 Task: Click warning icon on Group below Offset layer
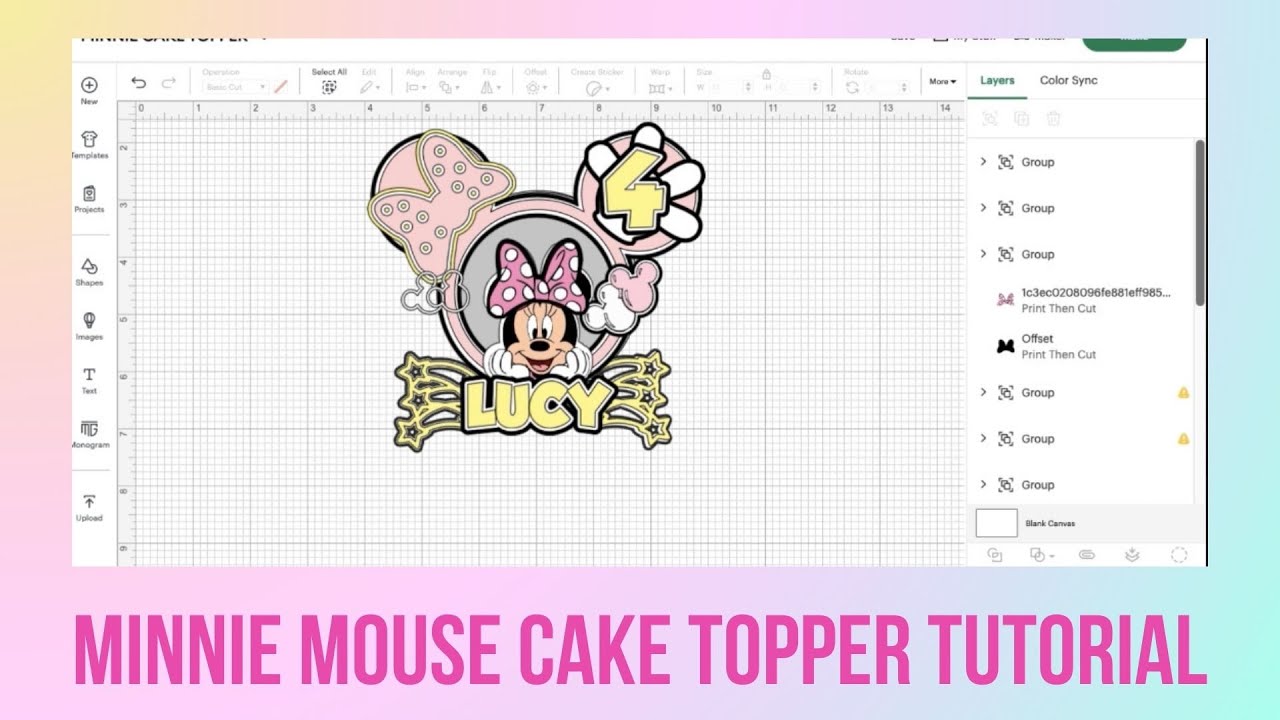[1183, 392]
